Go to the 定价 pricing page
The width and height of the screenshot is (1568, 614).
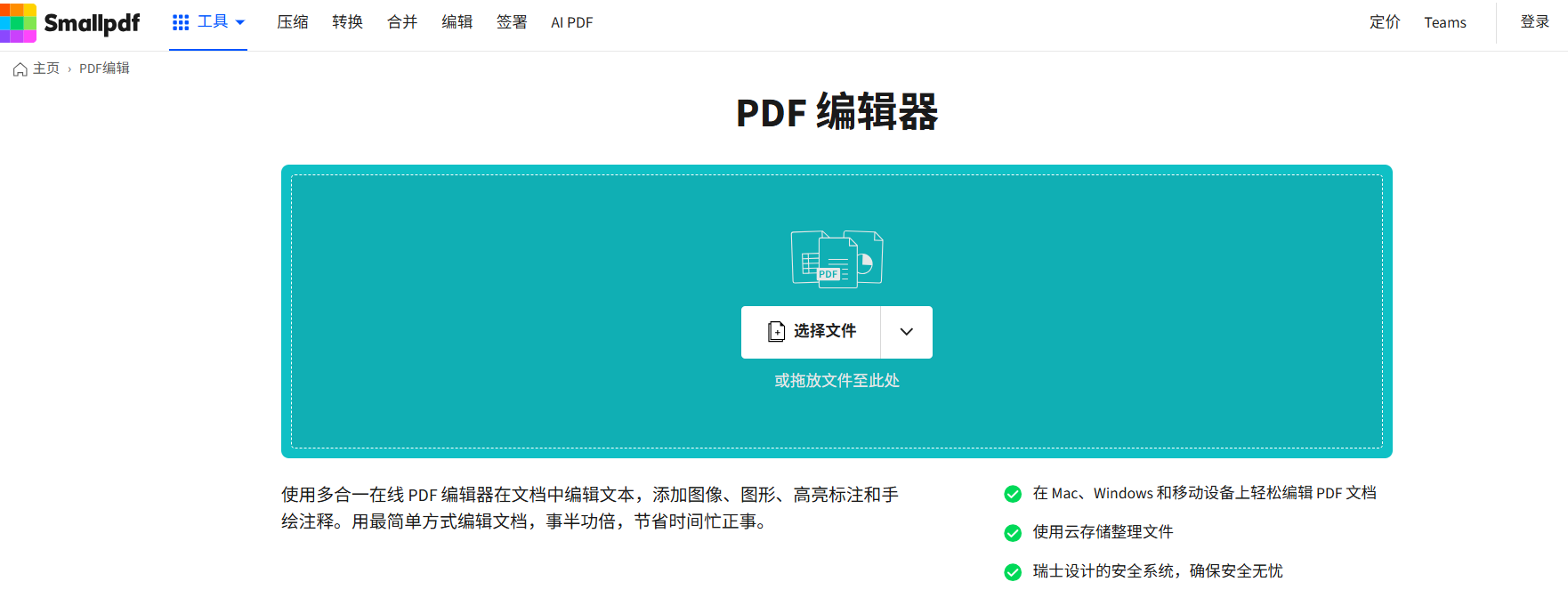pyautogui.click(x=1385, y=22)
